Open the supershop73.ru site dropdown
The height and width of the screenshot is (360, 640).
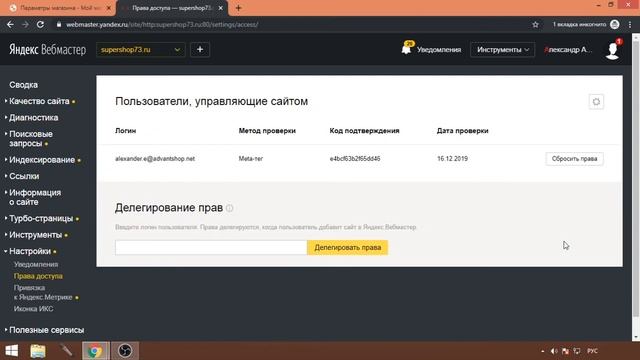[x=140, y=50]
